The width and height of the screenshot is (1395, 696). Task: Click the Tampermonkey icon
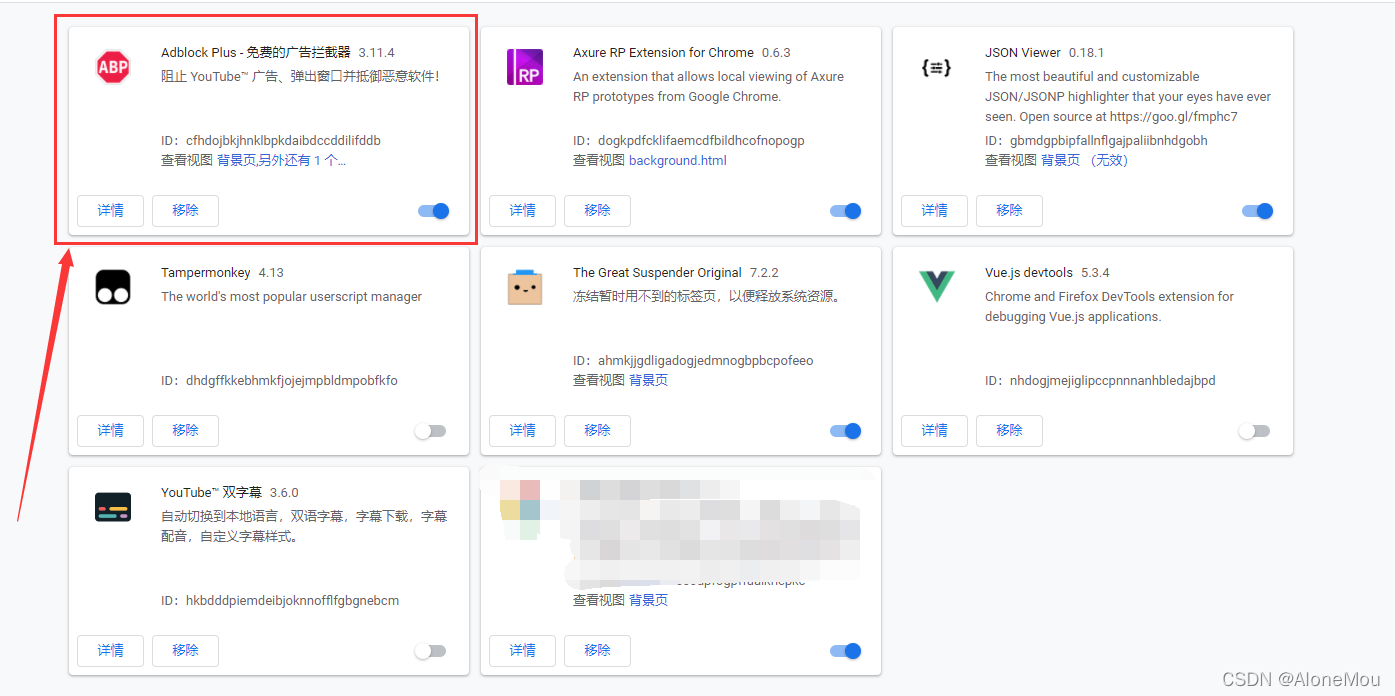pos(113,288)
